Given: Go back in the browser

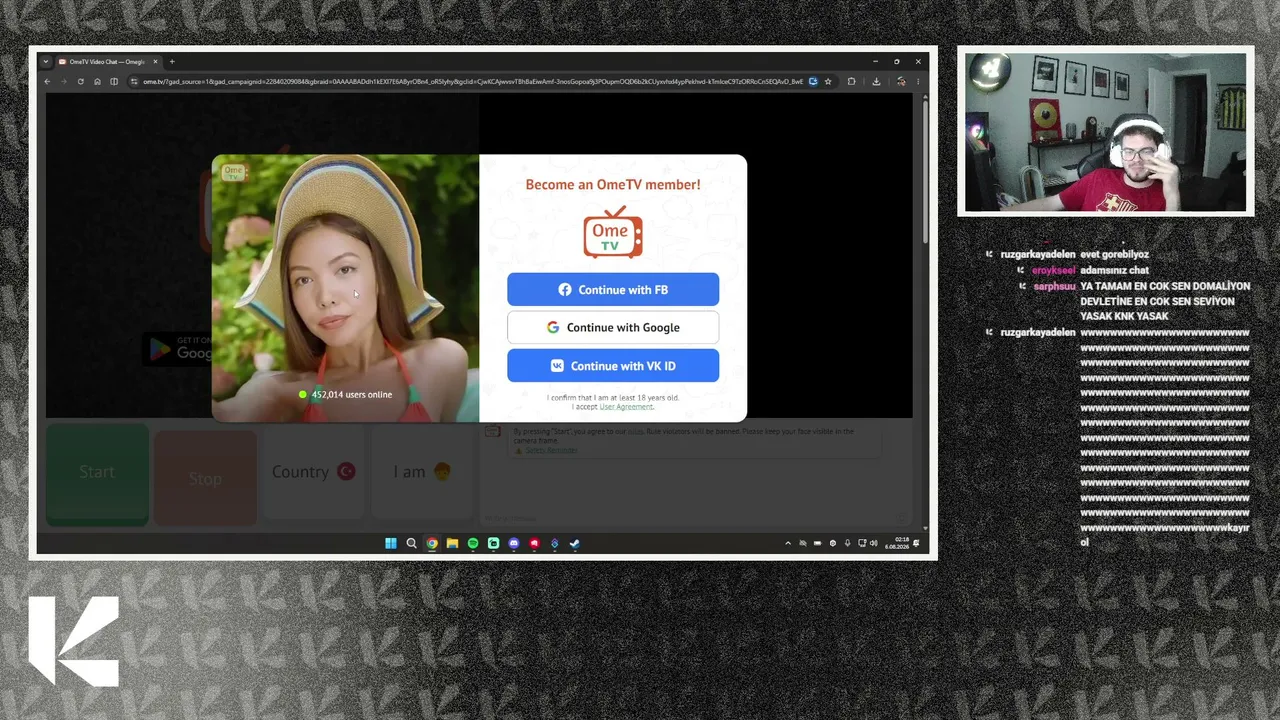Looking at the screenshot, I should click(46, 82).
